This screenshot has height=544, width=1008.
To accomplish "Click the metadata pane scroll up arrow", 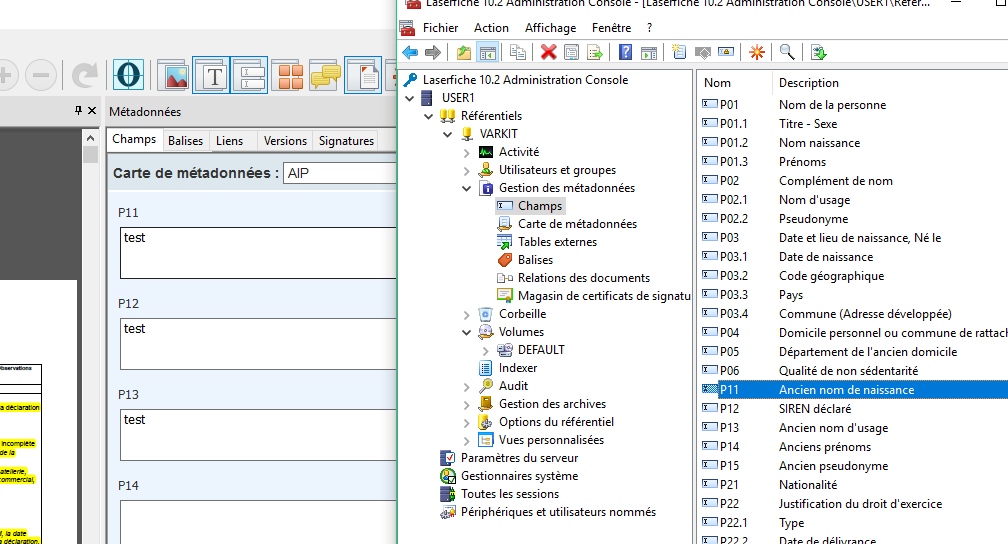I will point(91,138).
